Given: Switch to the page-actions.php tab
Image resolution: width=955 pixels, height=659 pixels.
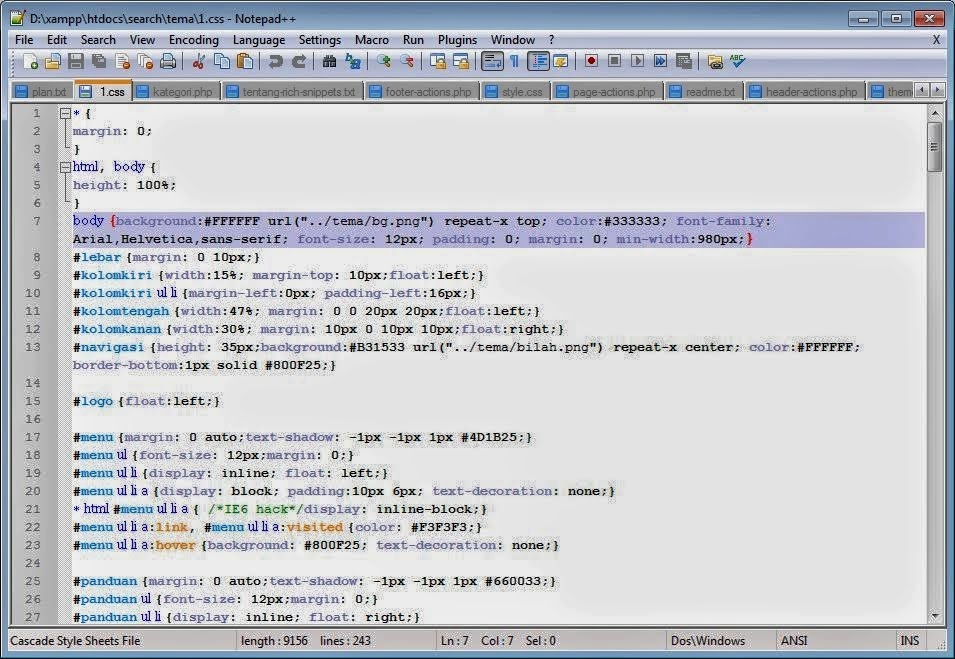Looking at the screenshot, I should pyautogui.click(x=607, y=91).
